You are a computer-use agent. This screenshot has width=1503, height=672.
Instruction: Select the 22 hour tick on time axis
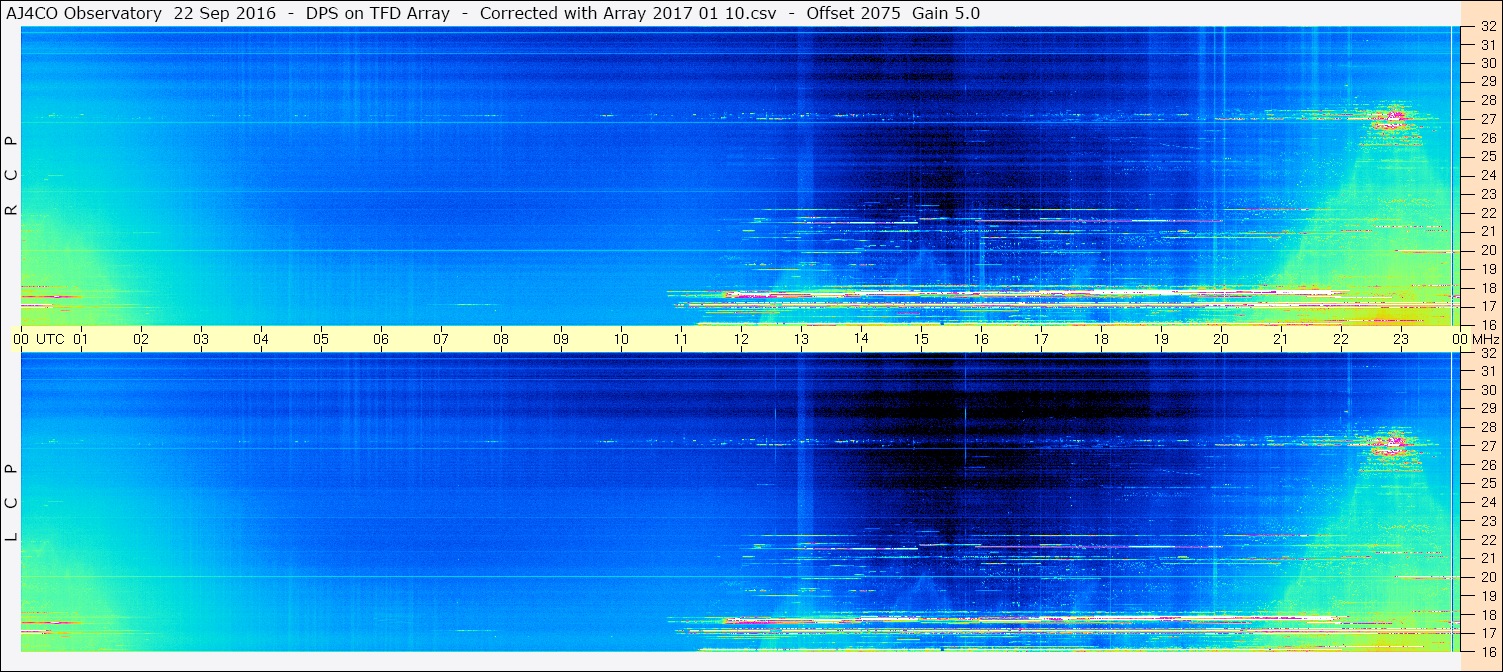point(1341,339)
